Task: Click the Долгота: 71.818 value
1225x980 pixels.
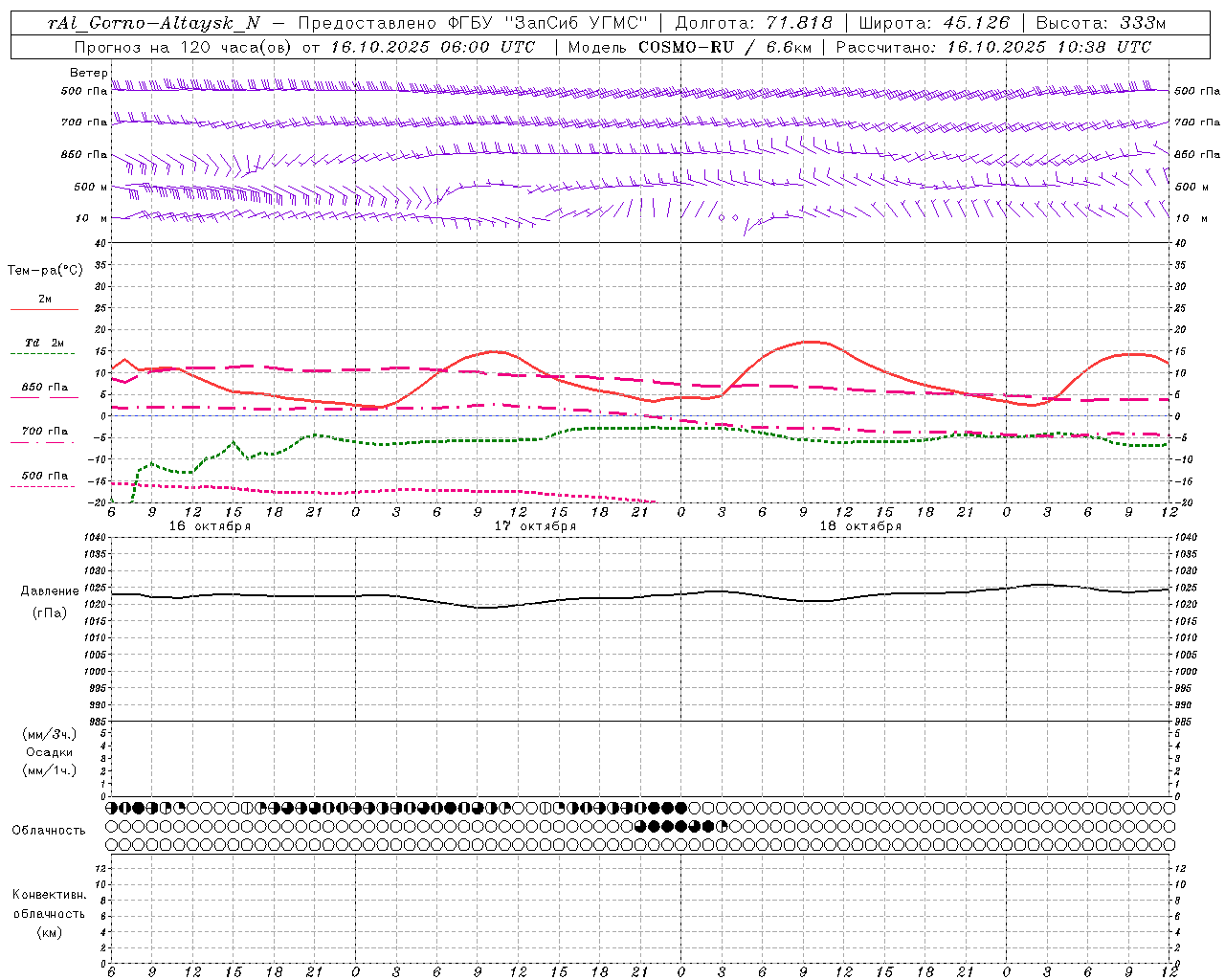Action: tap(753, 23)
